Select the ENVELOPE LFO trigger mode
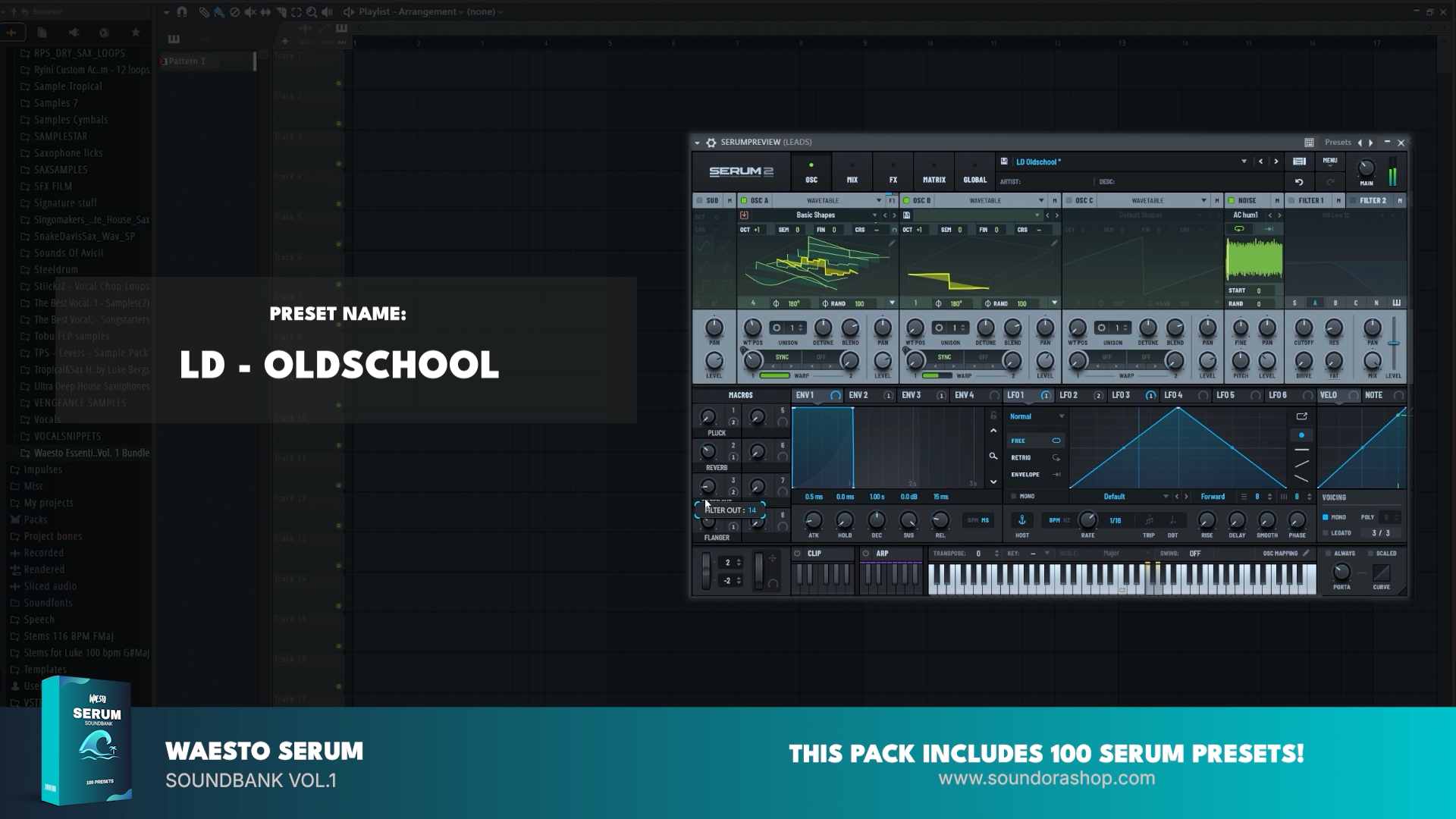The image size is (1456, 819). point(1035,475)
